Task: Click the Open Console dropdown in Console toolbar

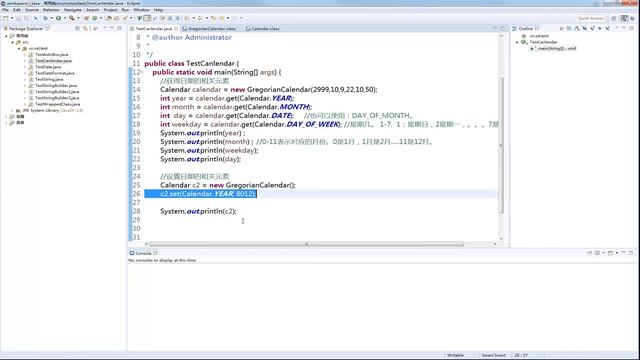Action: click(x=617, y=253)
